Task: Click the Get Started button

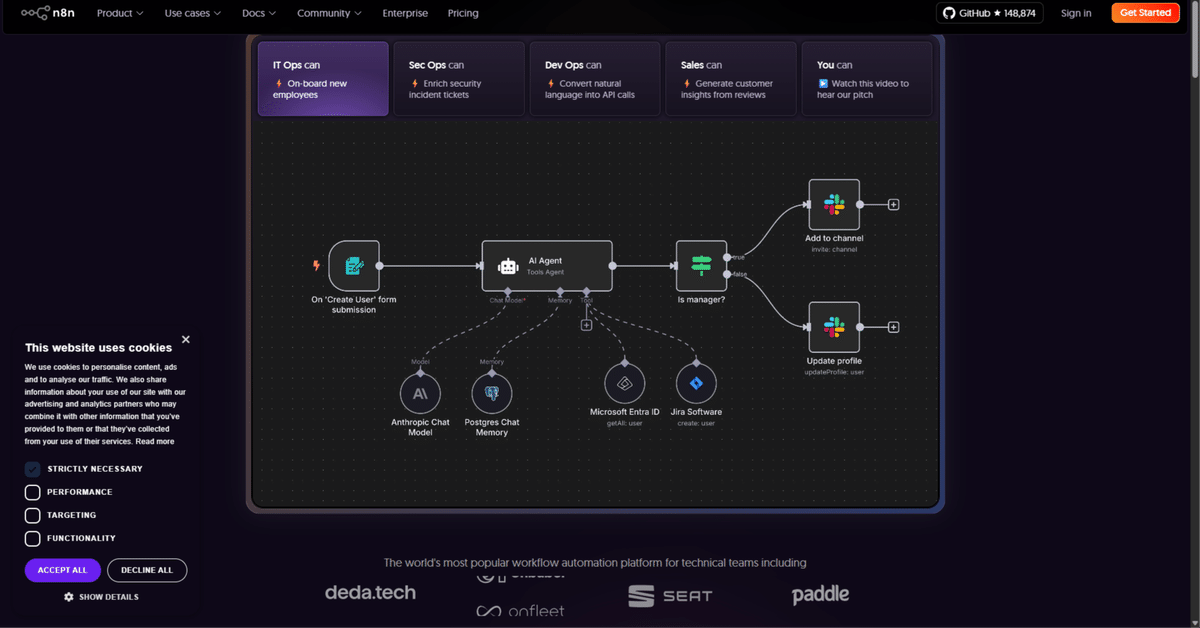Action: pyautogui.click(x=1145, y=13)
